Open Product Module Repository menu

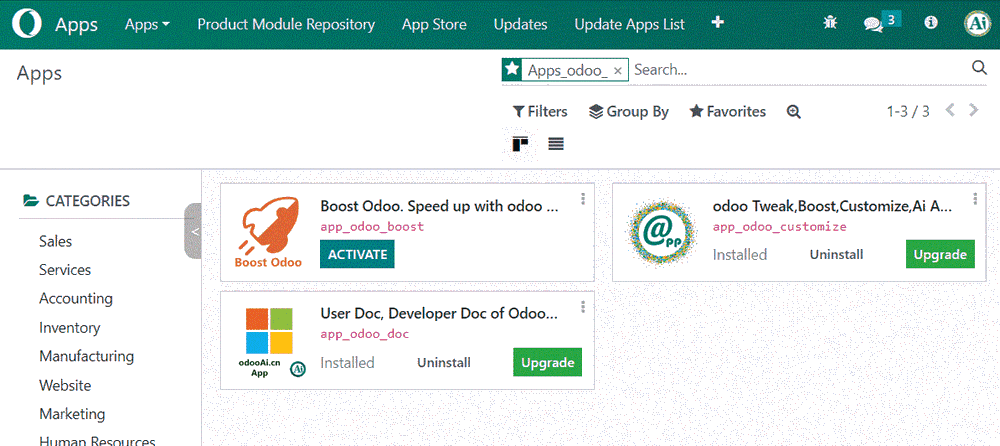click(286, 24)
